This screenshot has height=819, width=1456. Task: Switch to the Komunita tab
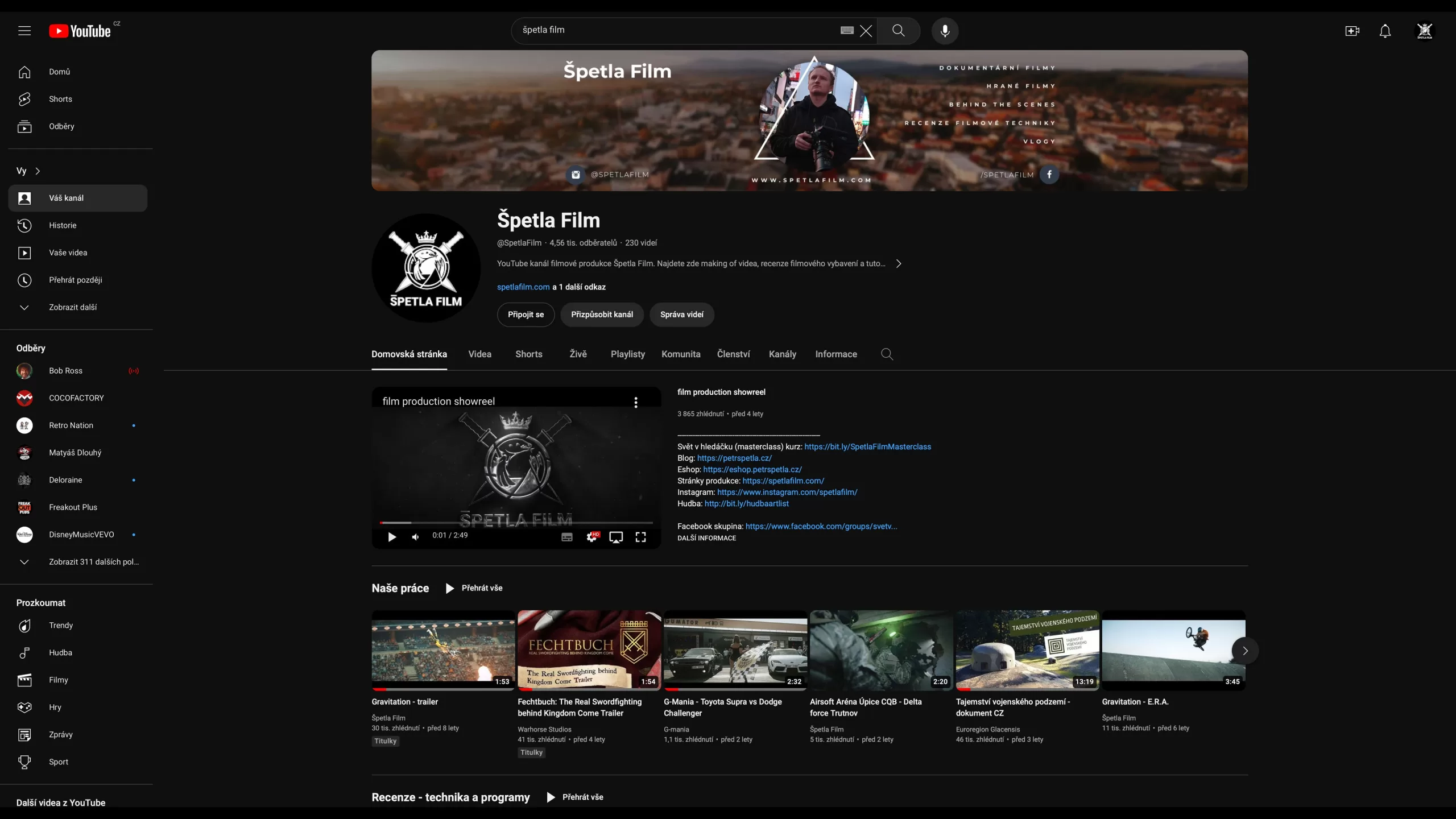pos(681,354)
